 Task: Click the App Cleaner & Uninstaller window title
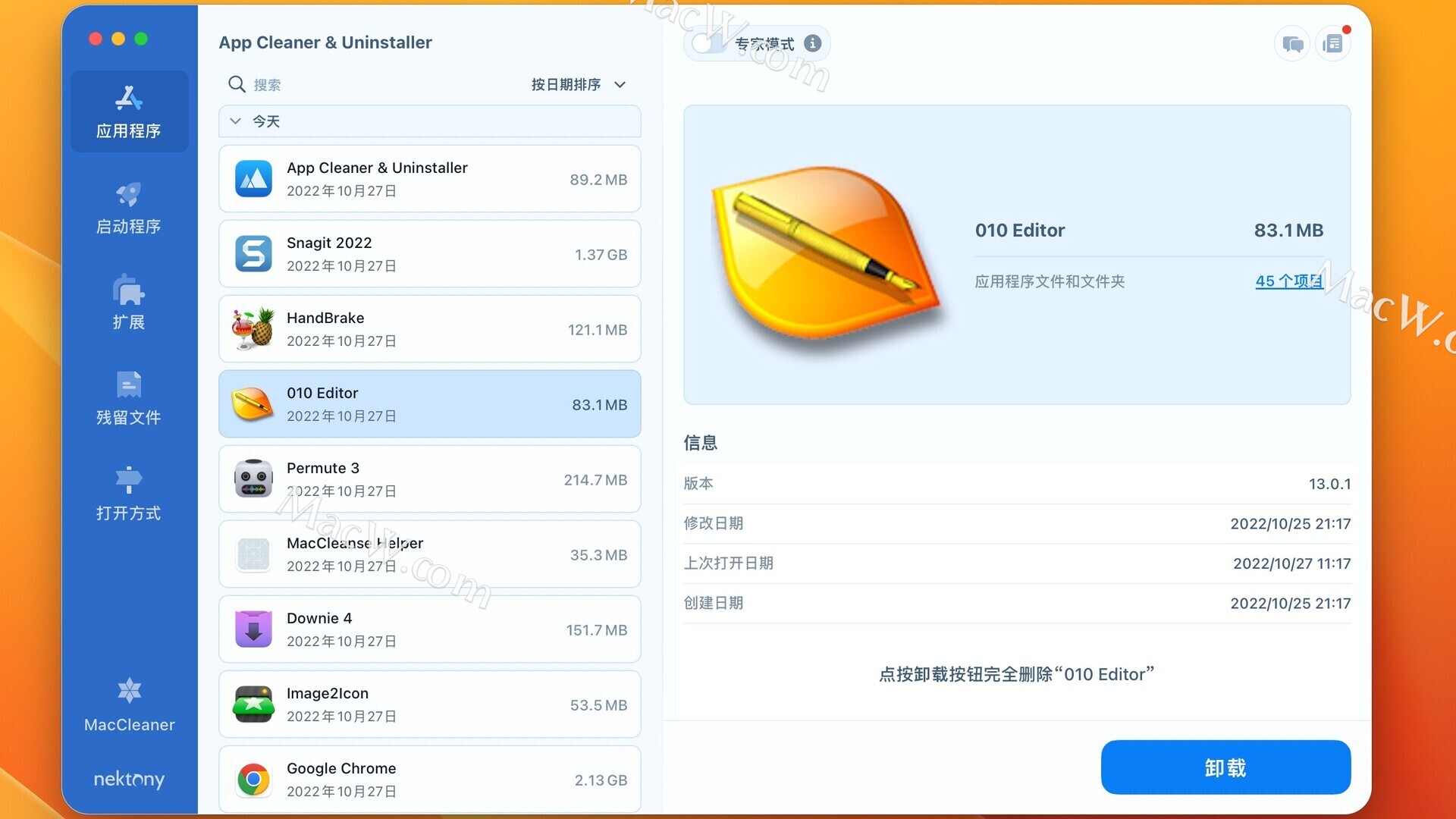pyautogui.click(x=325, y=42)
